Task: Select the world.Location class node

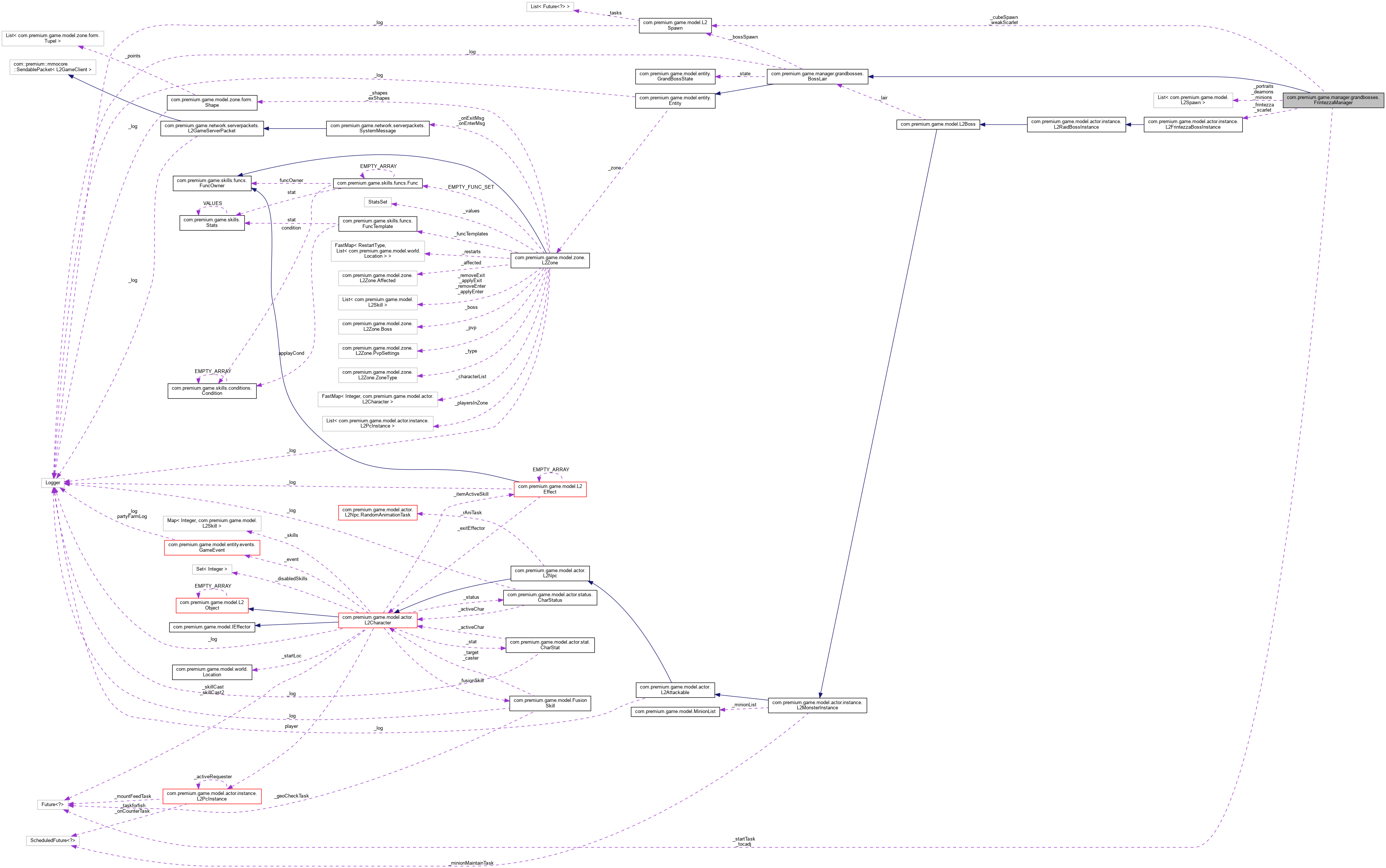Action: point(211,671)
